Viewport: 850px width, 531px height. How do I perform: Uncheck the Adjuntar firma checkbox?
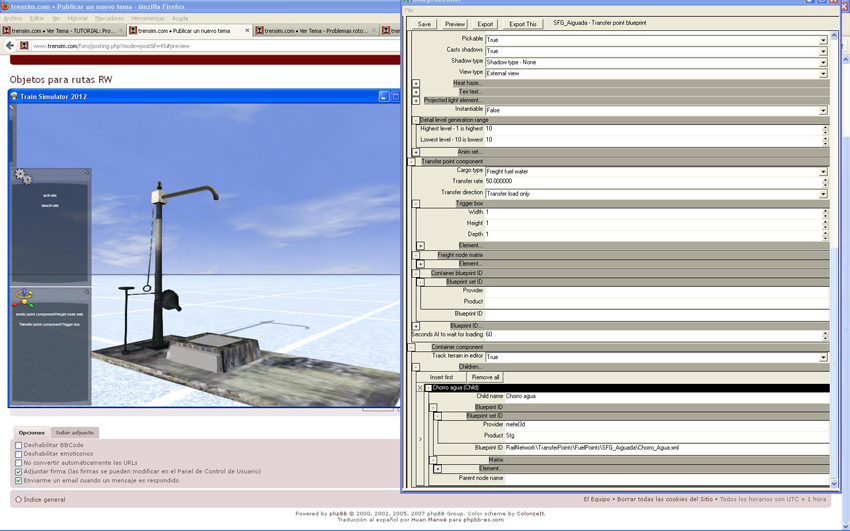coord(18,471)
